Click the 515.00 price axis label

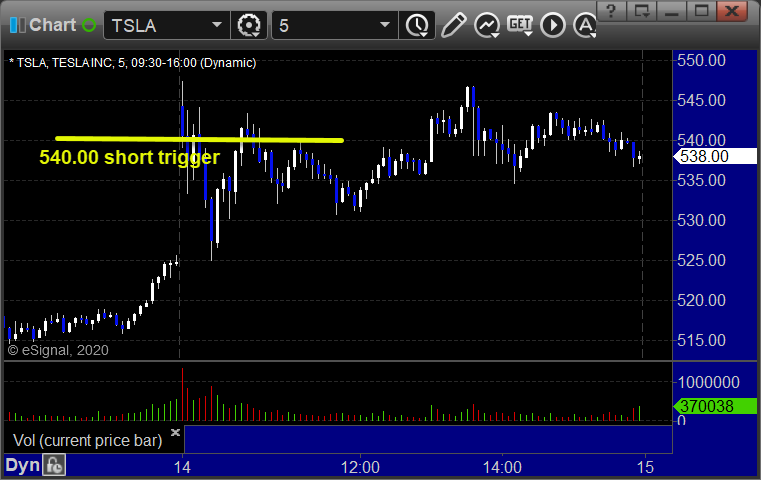[701, 340]
